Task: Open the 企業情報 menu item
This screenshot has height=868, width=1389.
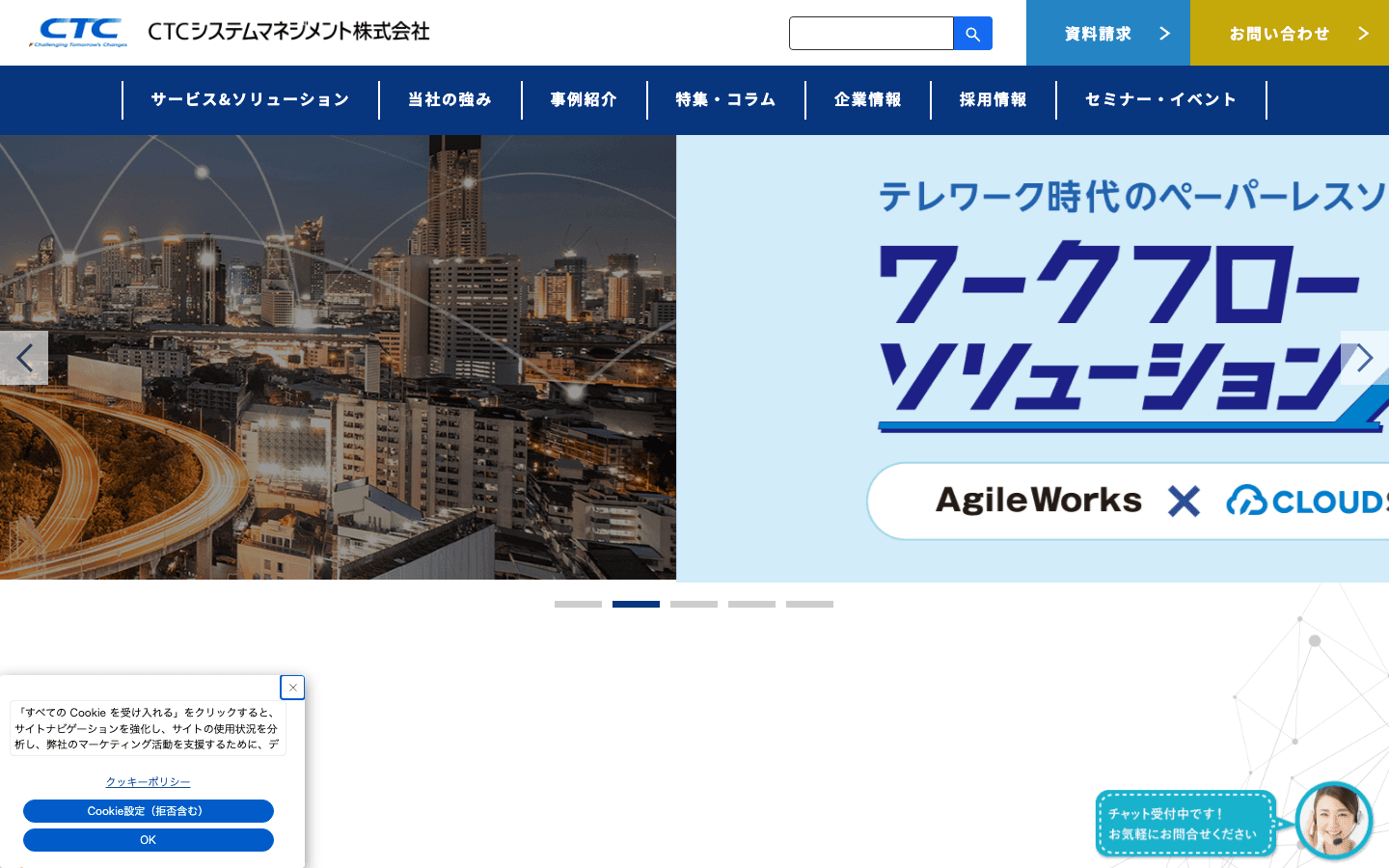Action: [868, 100]
